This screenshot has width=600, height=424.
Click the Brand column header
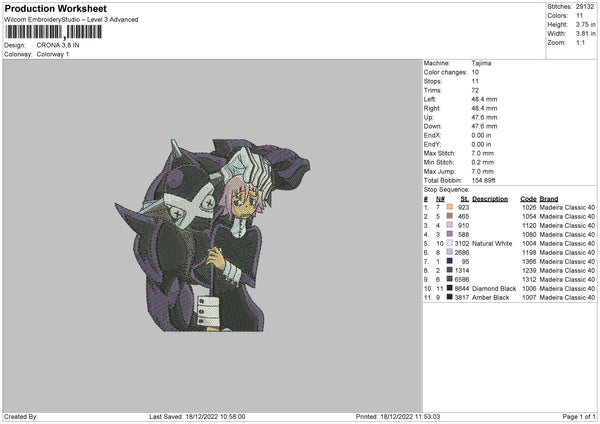click(549, 199)
